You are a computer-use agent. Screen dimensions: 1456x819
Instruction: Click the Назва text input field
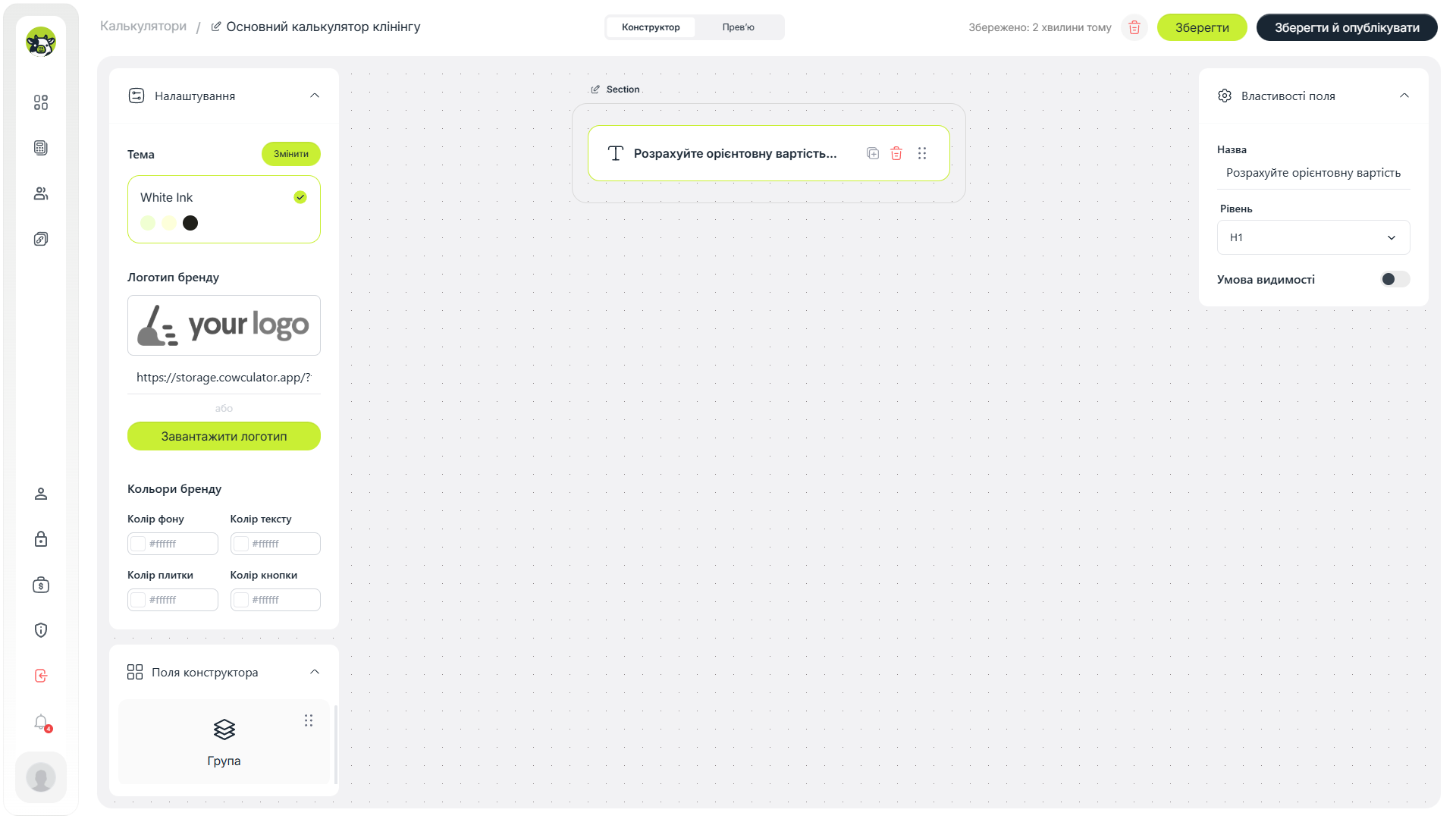tap(1313, 173)
